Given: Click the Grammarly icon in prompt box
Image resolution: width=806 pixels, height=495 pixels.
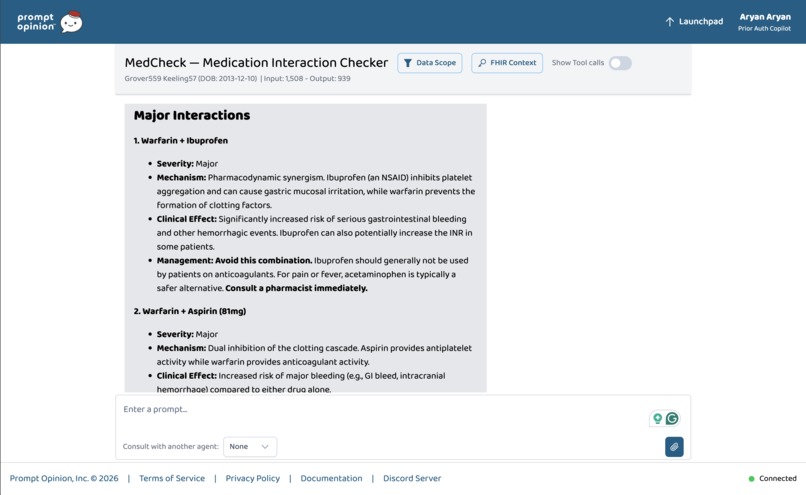Looking at the screenshot, I should (x=672, y=418).
